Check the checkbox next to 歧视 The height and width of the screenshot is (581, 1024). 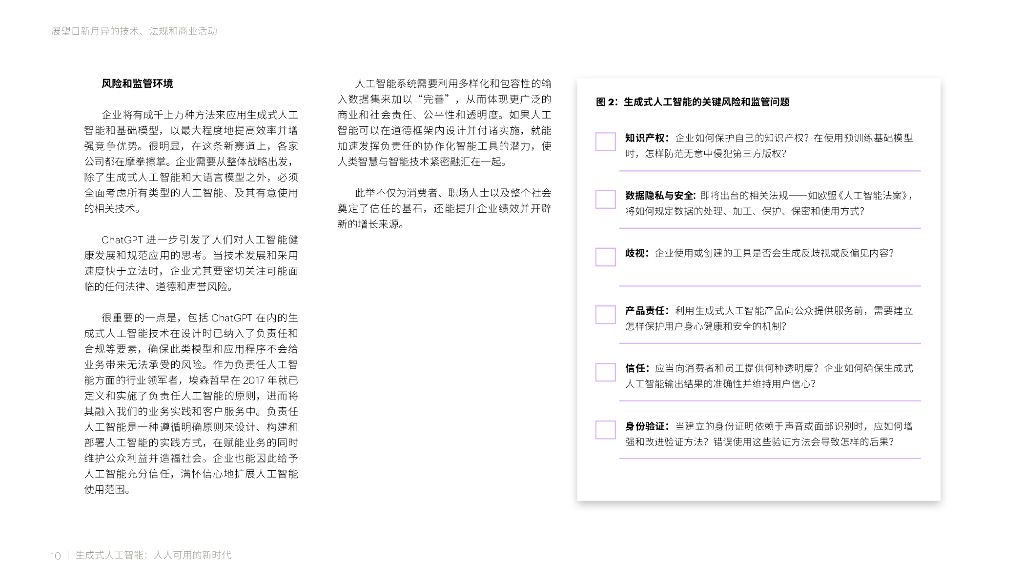pos(604,257)
